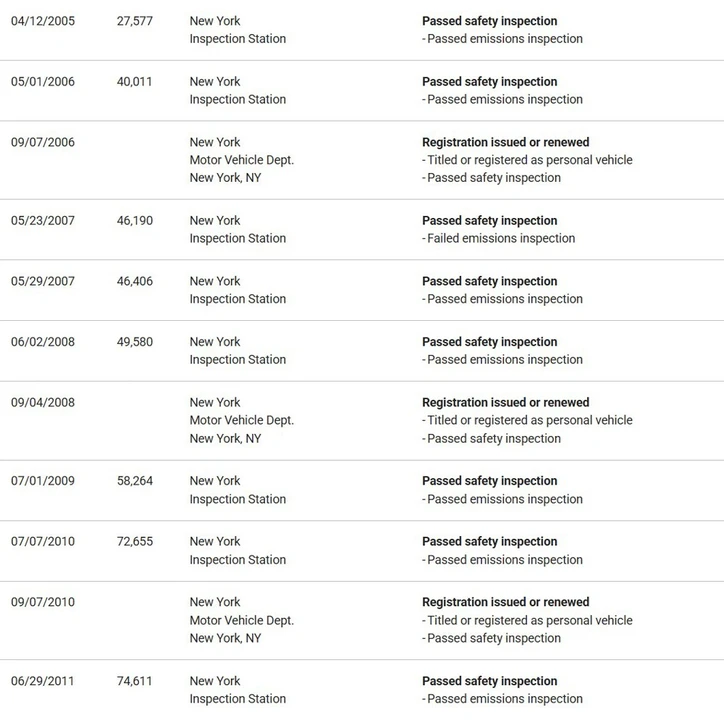Click the 09/07/2006 Registration issued or renewed heading

coord(506,142)
